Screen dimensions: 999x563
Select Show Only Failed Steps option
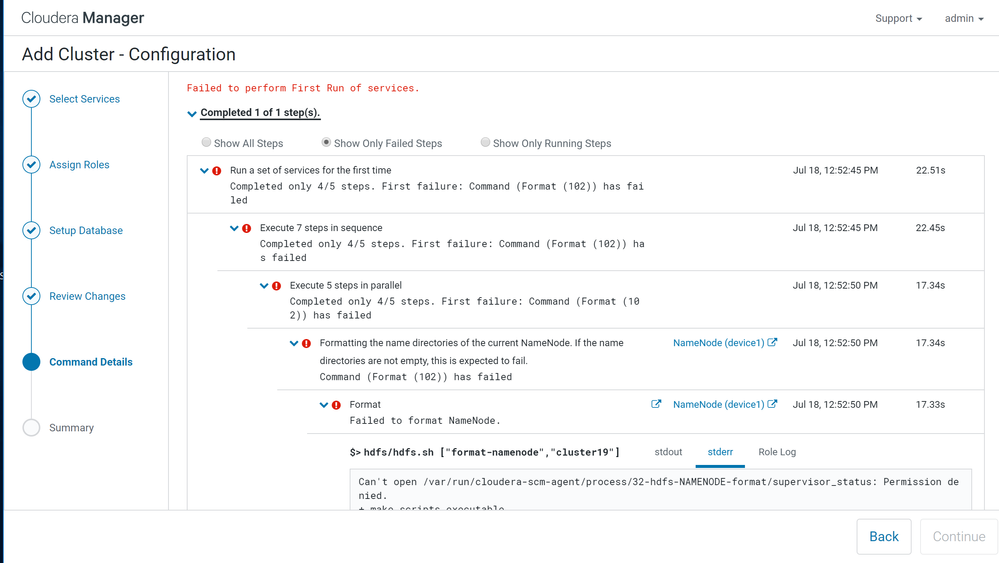[326, 143]
